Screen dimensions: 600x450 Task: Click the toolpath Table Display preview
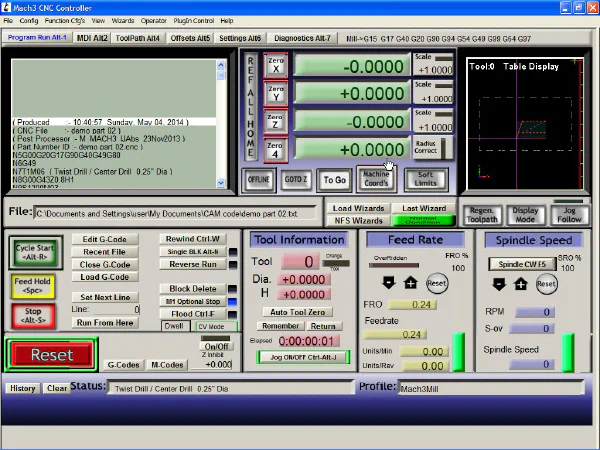pyautogui.click(x=525, y=124)
